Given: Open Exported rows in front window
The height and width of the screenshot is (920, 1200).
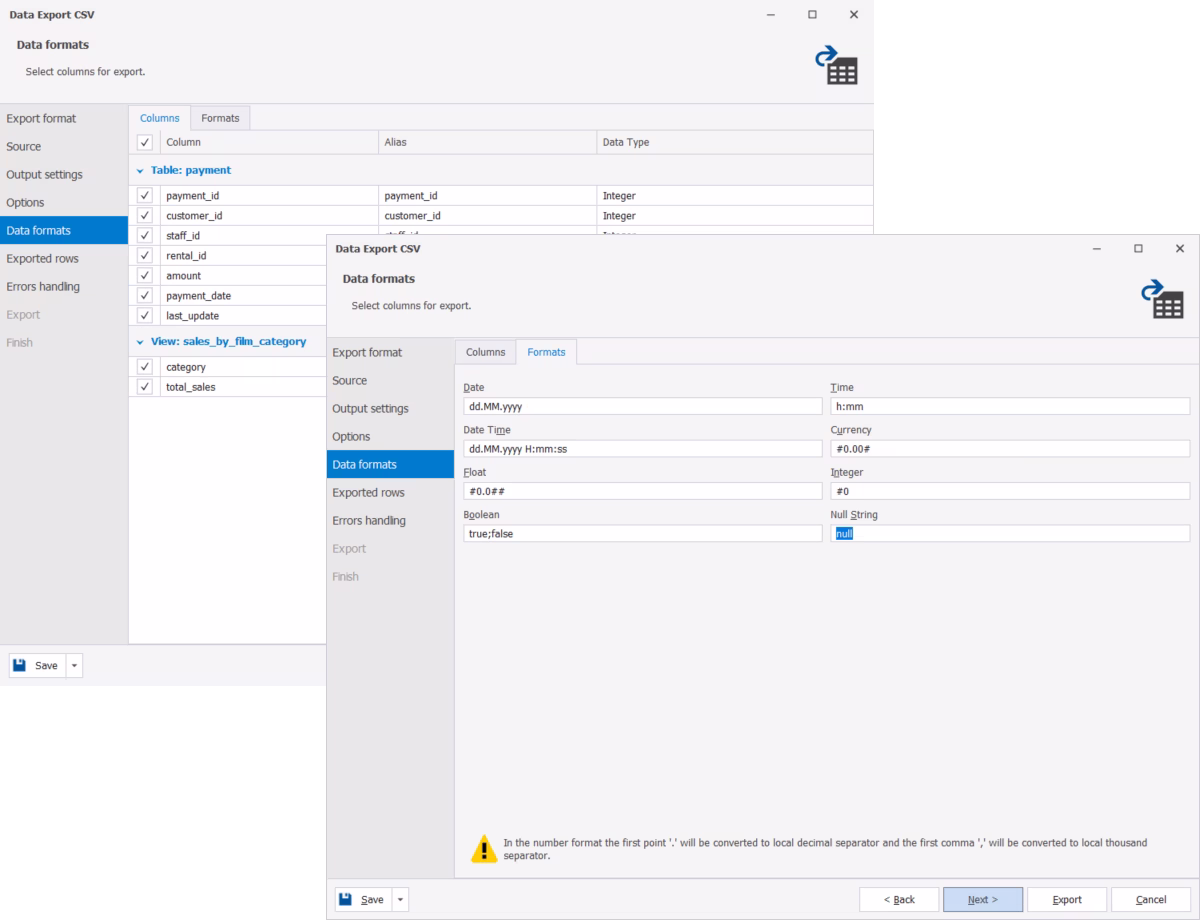Looking at the screenshot, I should pyautogui.click(x=390, y=493).
